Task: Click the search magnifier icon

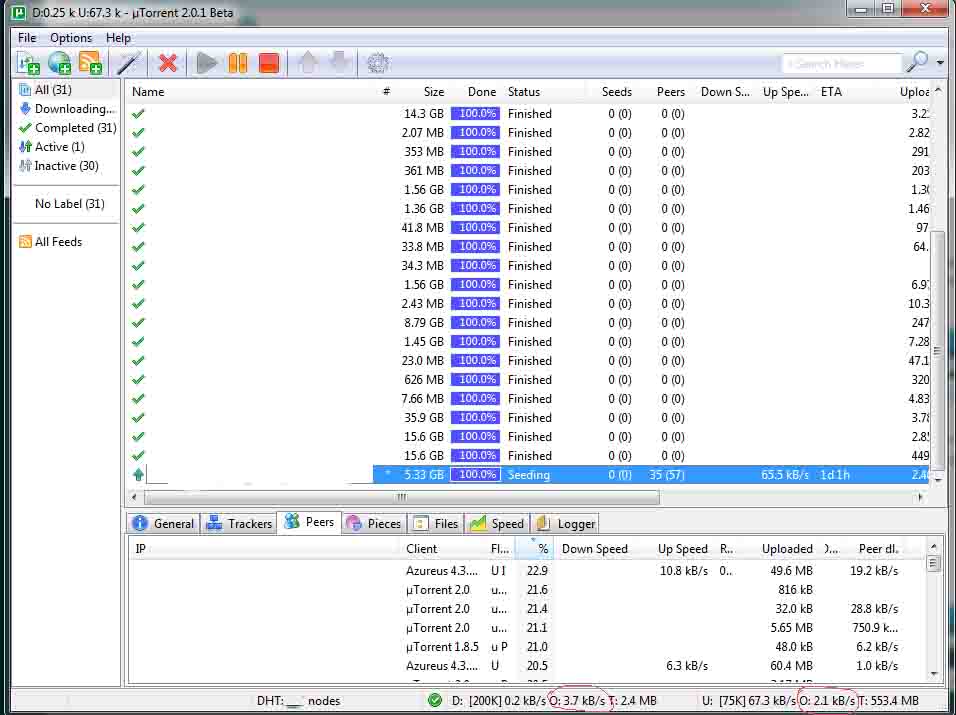Action: 916,62
